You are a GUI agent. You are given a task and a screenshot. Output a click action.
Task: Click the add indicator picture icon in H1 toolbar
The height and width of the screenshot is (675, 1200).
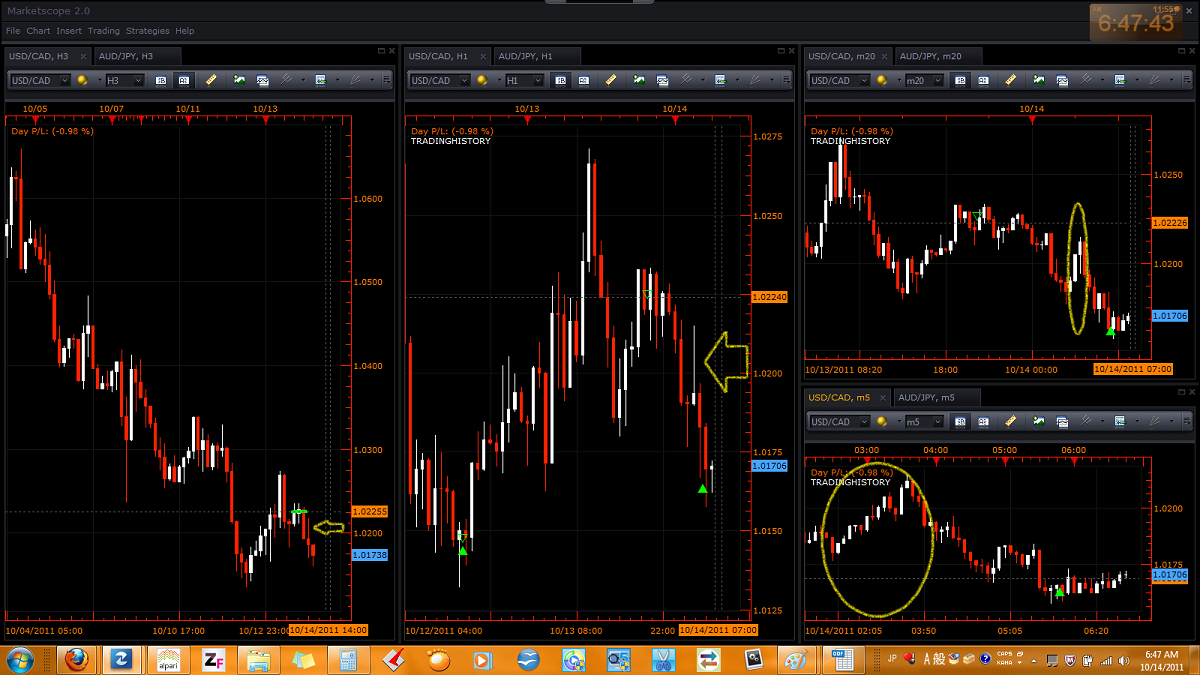640,80
